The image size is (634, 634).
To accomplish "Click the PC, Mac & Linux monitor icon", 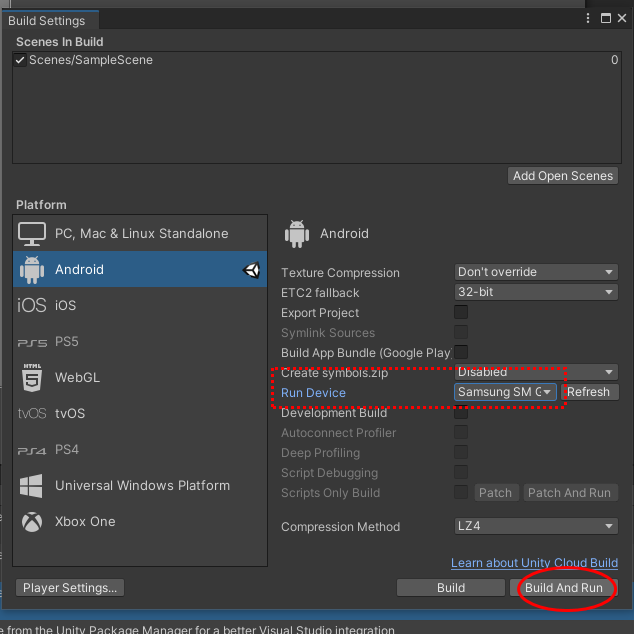I will click(x=32, y=234).
